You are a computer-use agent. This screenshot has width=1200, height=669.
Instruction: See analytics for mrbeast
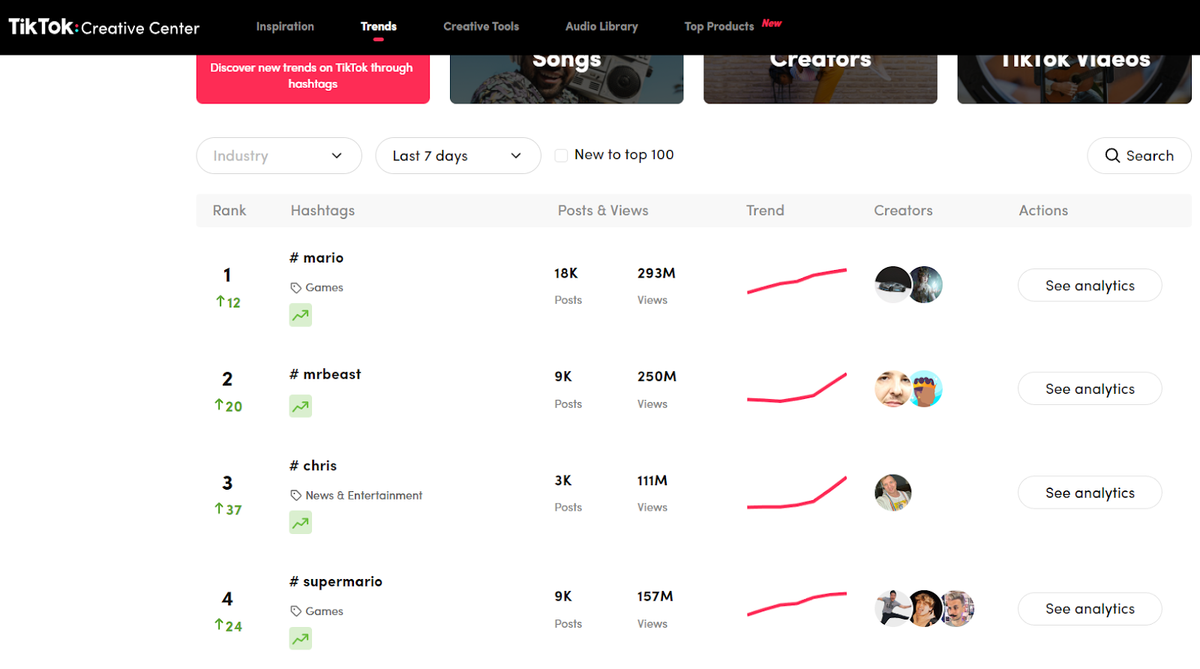[x=1090, y=389]
